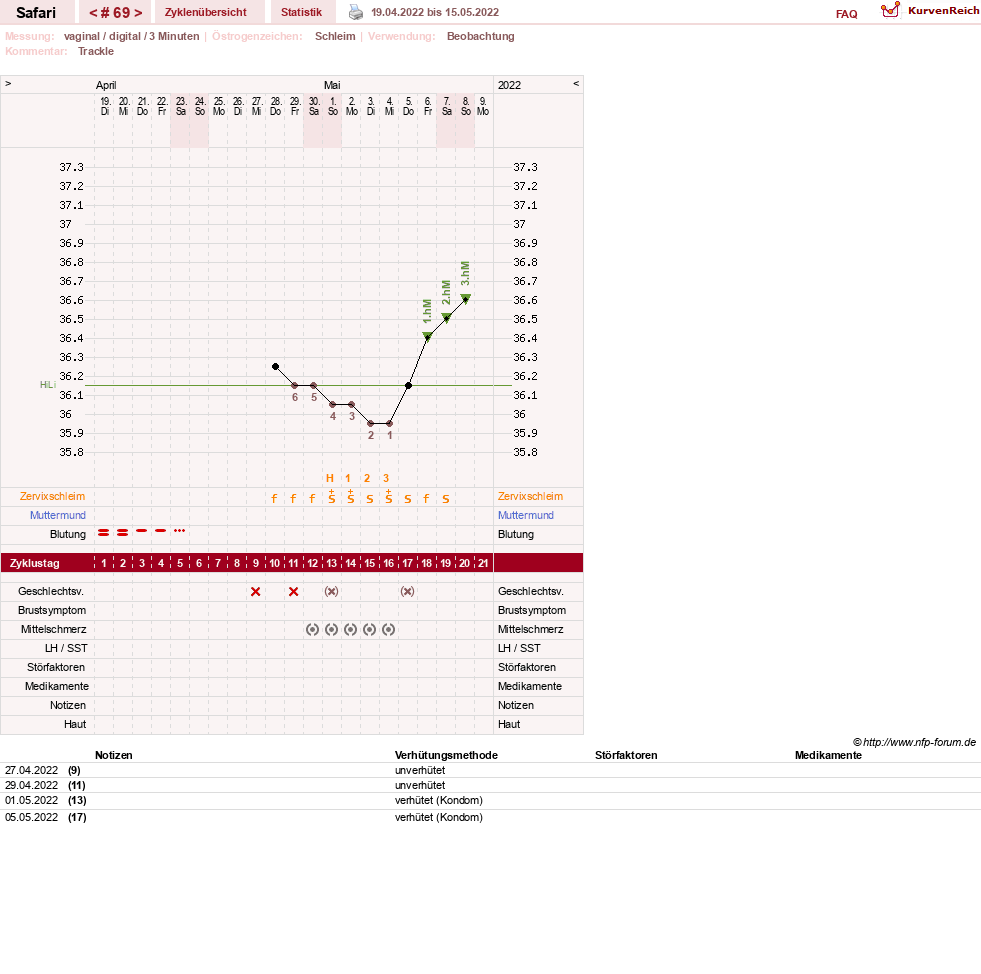The width and height of the screenshot is (981, 974).
Task: Click cycle day 21 in Zyklustag bar
Action: pos(483,563)
